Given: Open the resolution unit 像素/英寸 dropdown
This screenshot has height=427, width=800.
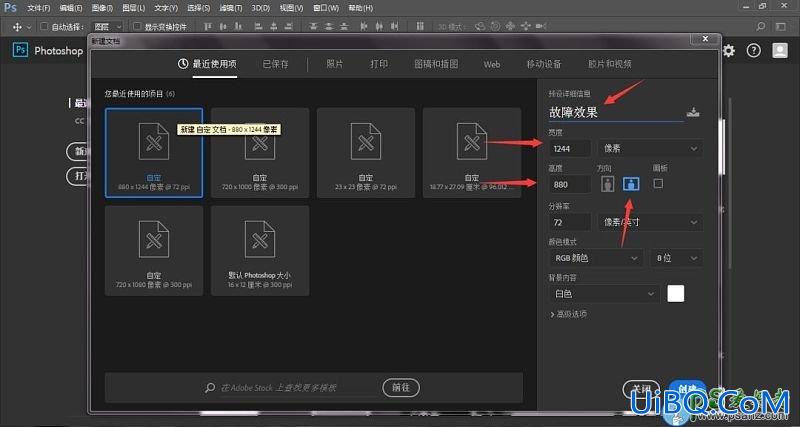Looking at the screenshot, I should coord(651,222).
